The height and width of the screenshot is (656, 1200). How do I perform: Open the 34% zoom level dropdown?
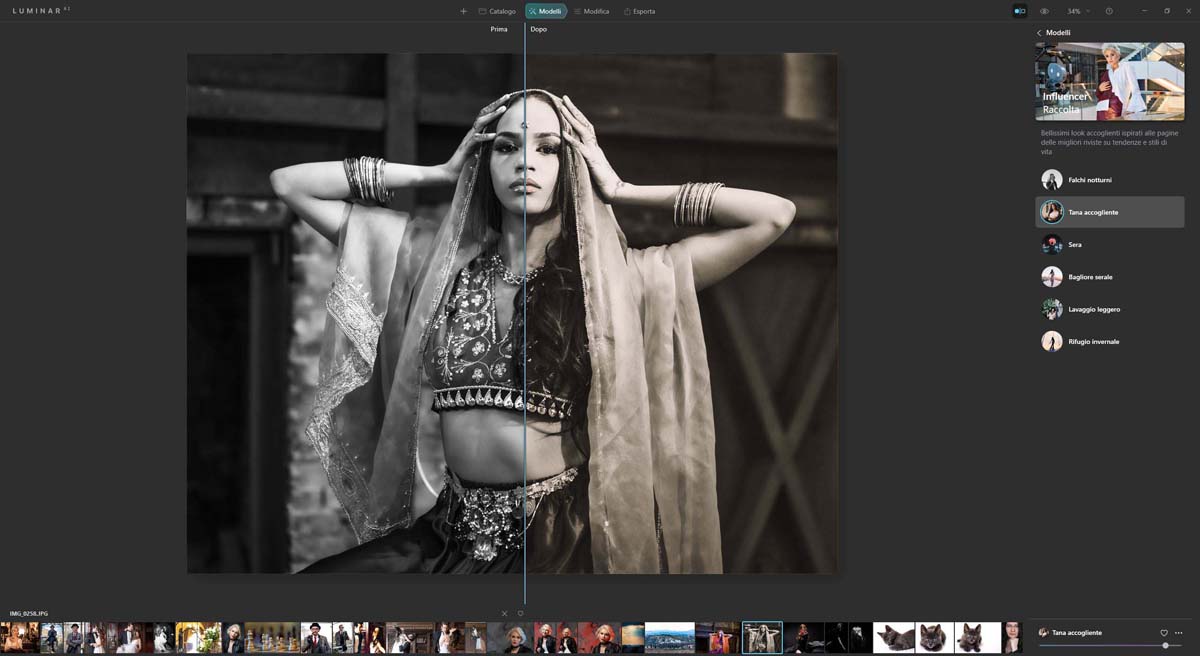tap(1077, 11)
